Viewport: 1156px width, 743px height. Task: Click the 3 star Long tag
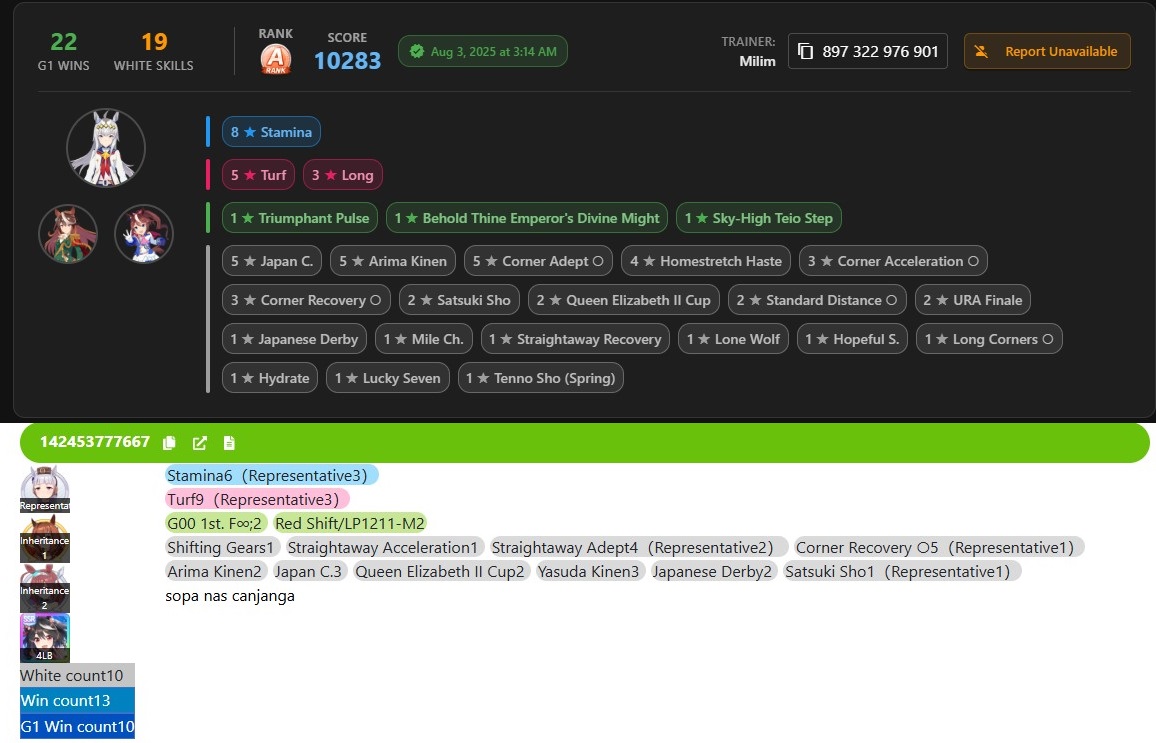click(343, 175)
